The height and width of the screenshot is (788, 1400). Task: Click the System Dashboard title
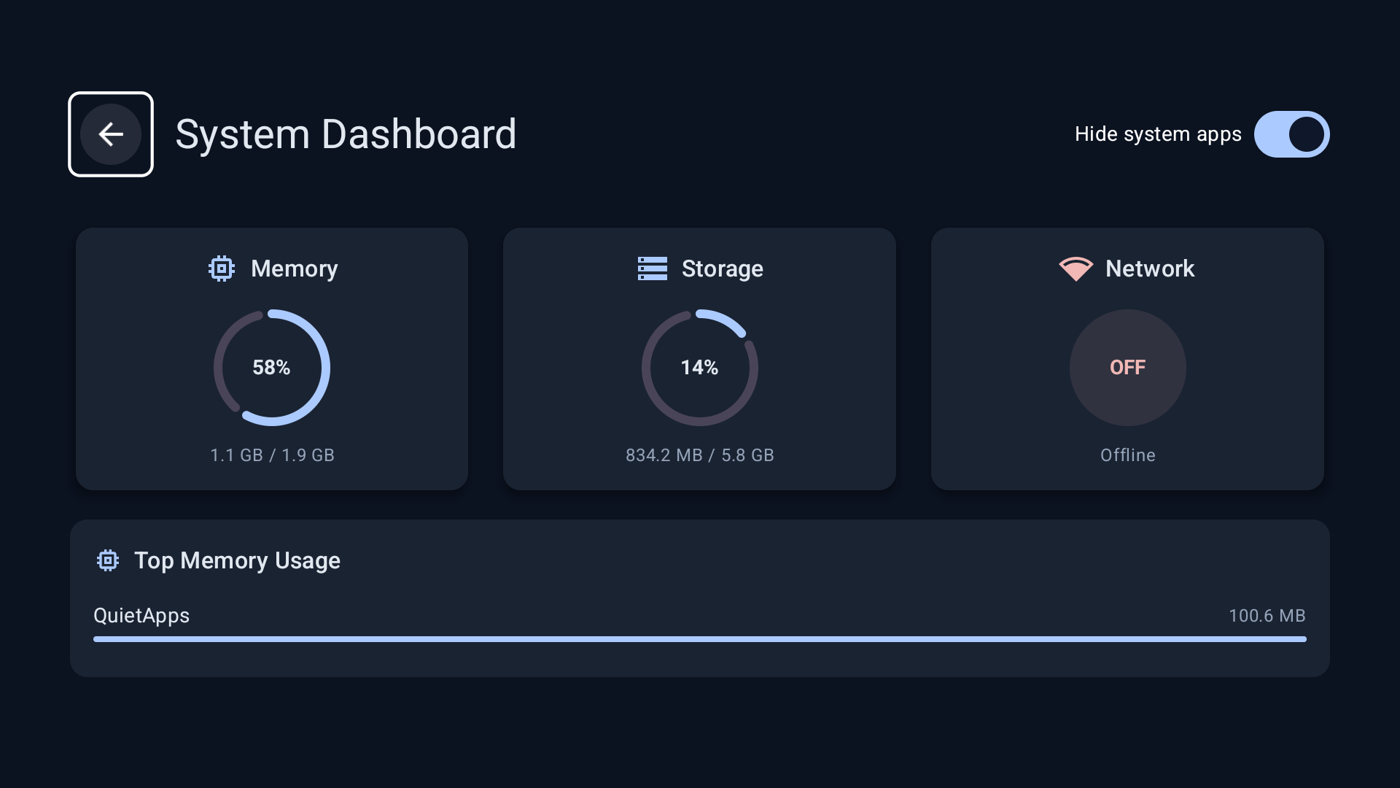(346, 134)
